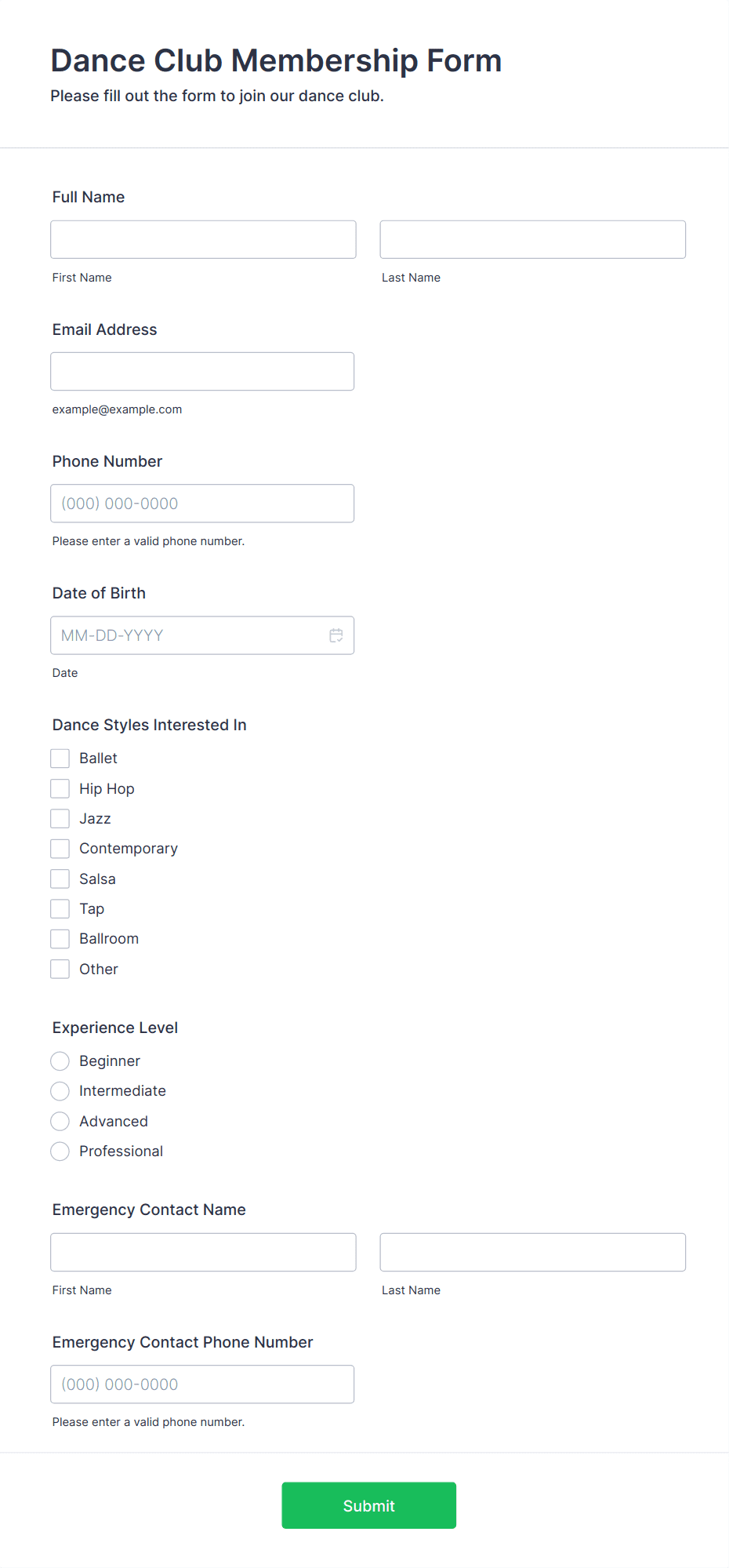729x1568 pixels.
Task: Click the Phone Number input field
Action: (202, 504)
